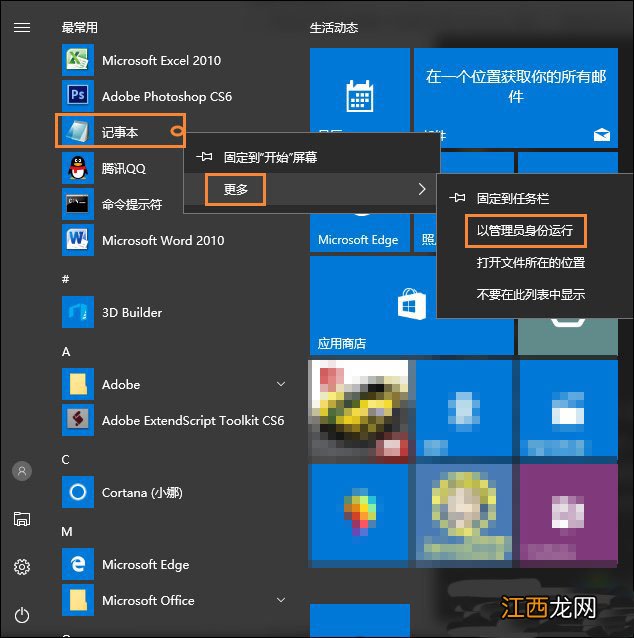Select the 腾讯QQ label text
This screenshot has height=638, width=634.
124,168
